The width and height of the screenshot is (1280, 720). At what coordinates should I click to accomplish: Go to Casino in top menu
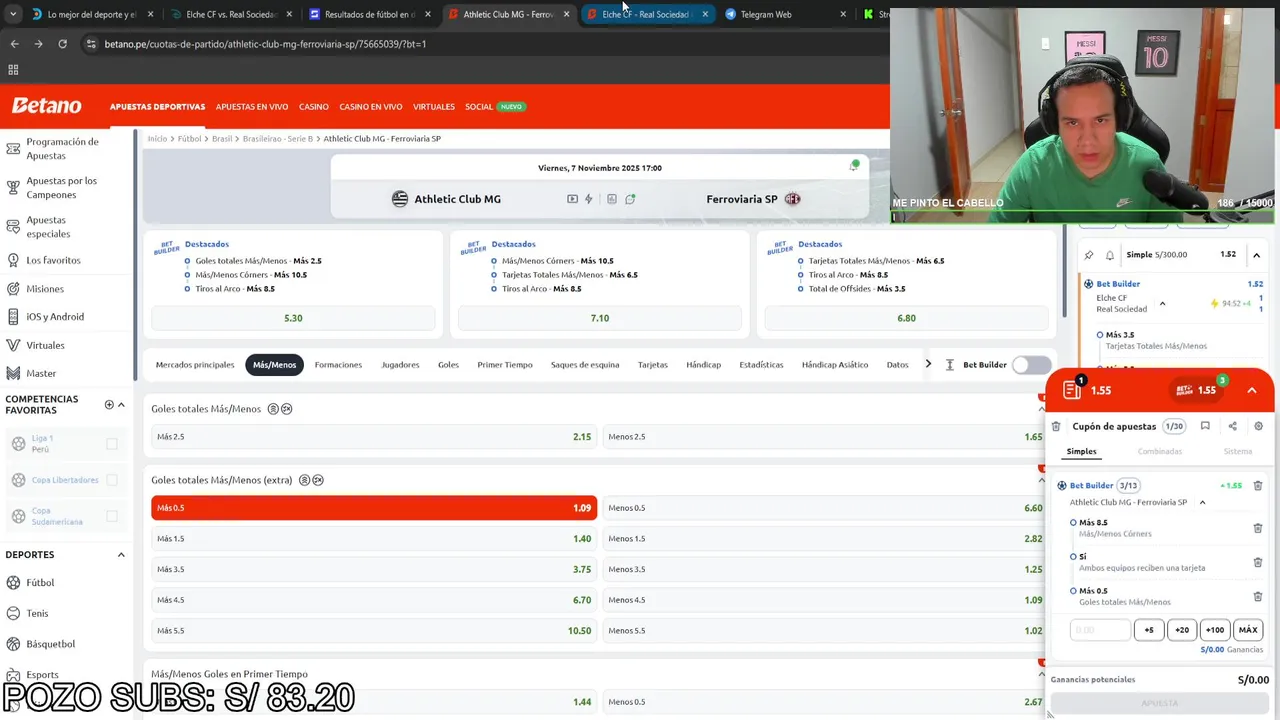pyautogui.click(x=314, y=107)
